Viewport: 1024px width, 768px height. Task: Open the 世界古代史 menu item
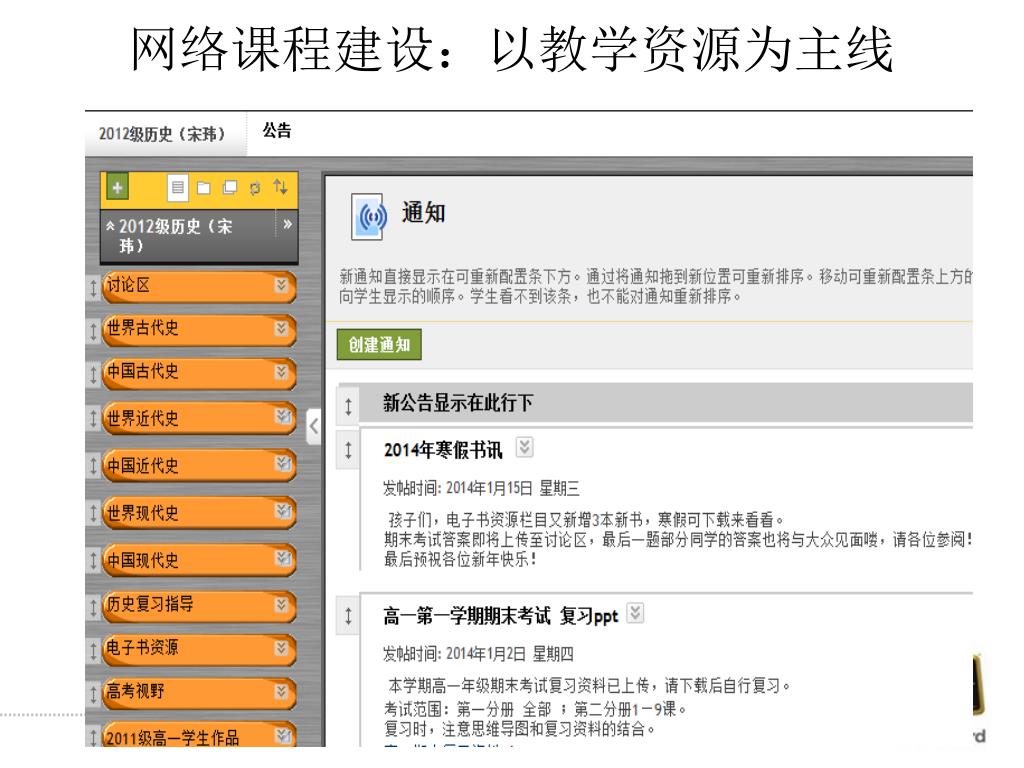coord(199,330)
